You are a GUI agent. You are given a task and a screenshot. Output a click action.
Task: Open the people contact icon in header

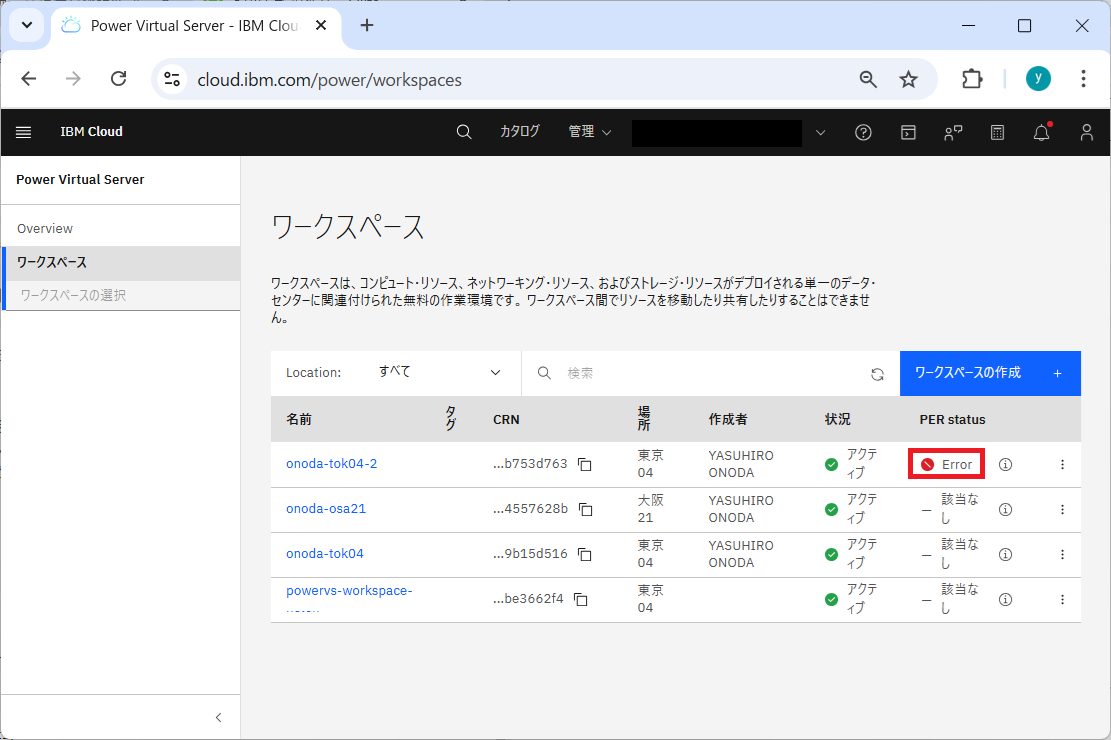pos(953,133)
